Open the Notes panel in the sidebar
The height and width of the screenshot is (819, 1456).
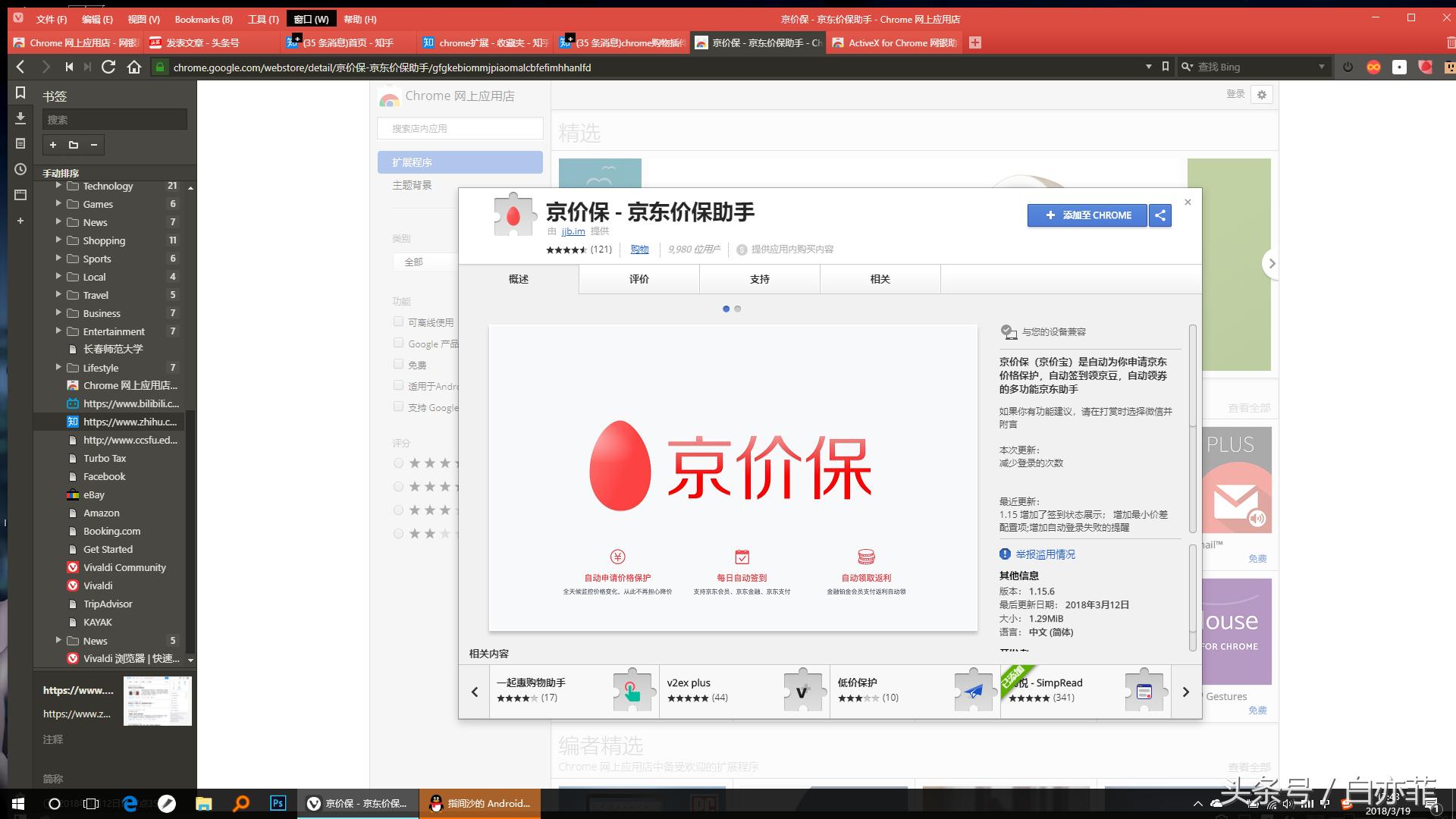[x=20, y=143]
